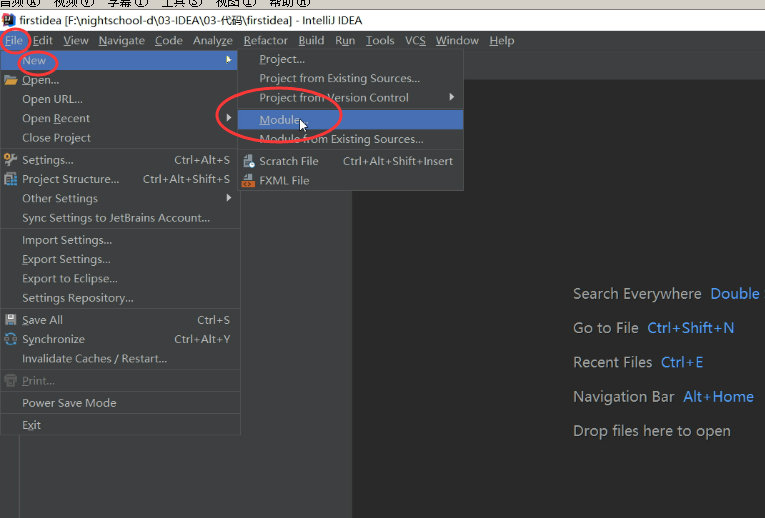Open Settings Repository... menu item
This screenshot has width=765, height=518.
point(119,298)
